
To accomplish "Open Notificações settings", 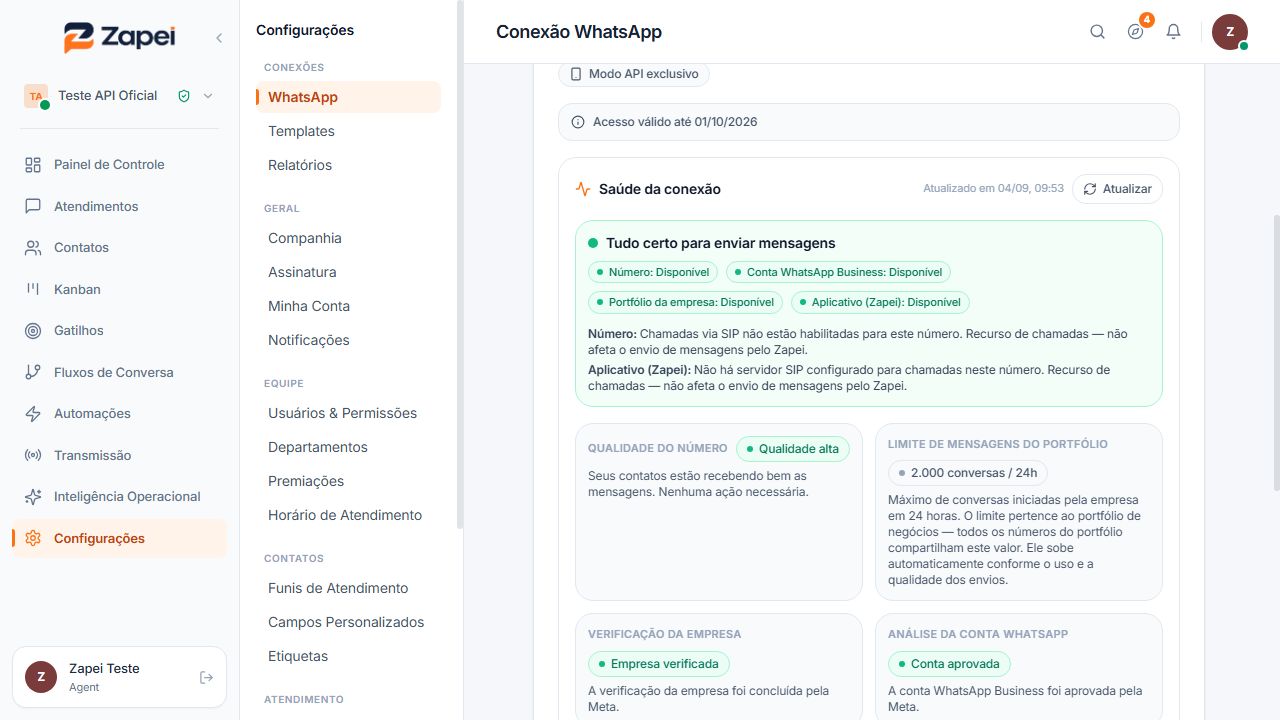I will point(348,340).
